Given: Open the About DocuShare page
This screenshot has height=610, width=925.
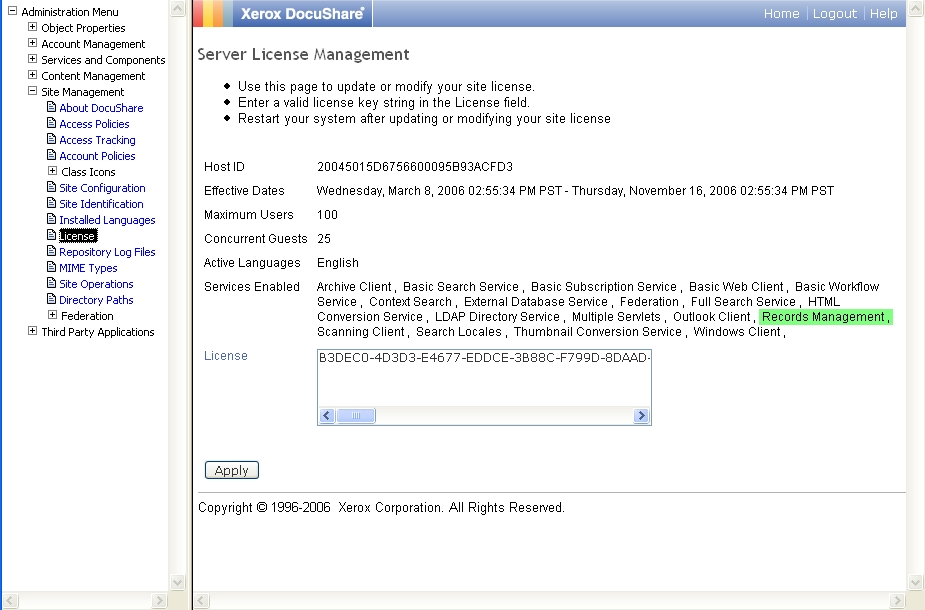Looking at the screenshot, I should pos(101,108).
